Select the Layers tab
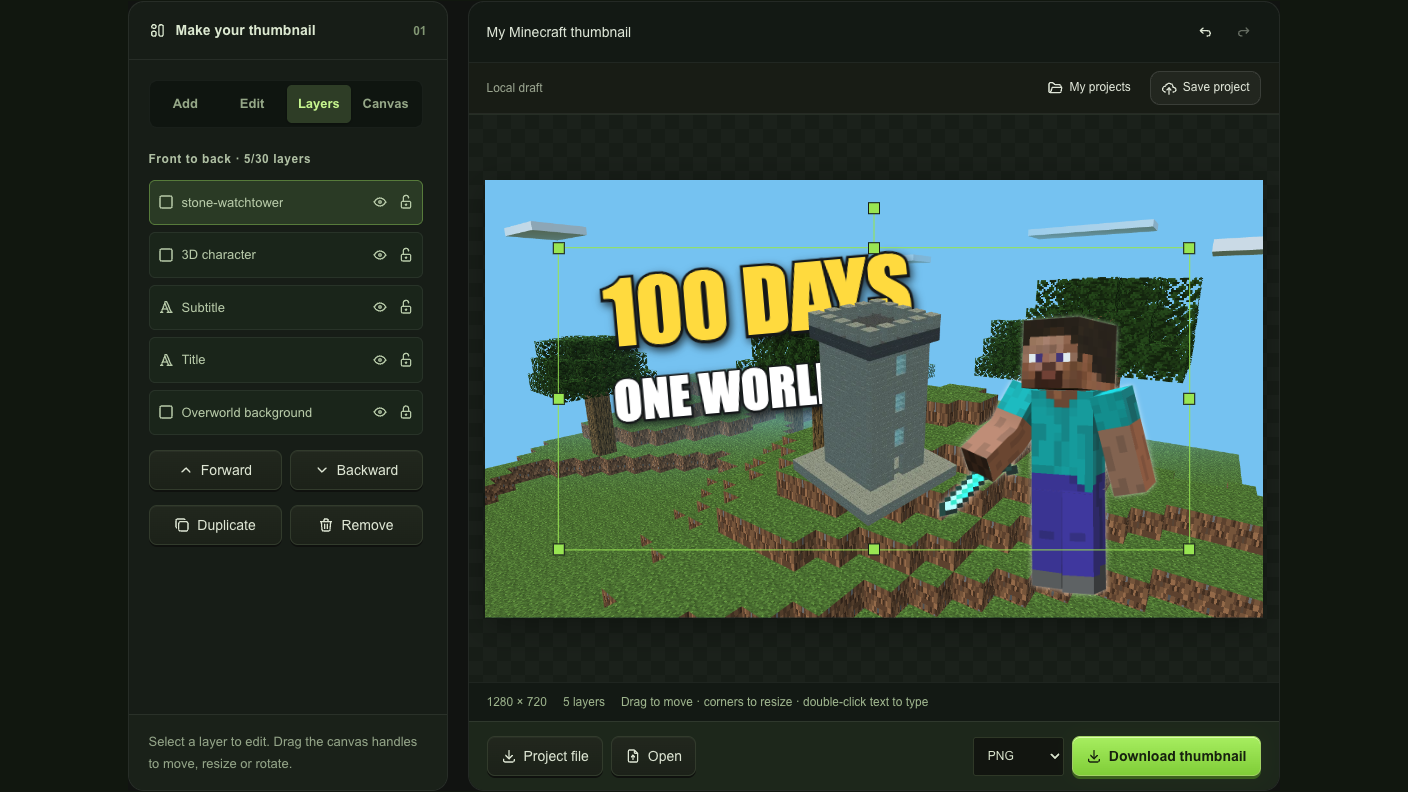Viewport: 1408px width, 792px height. point(319,104)
